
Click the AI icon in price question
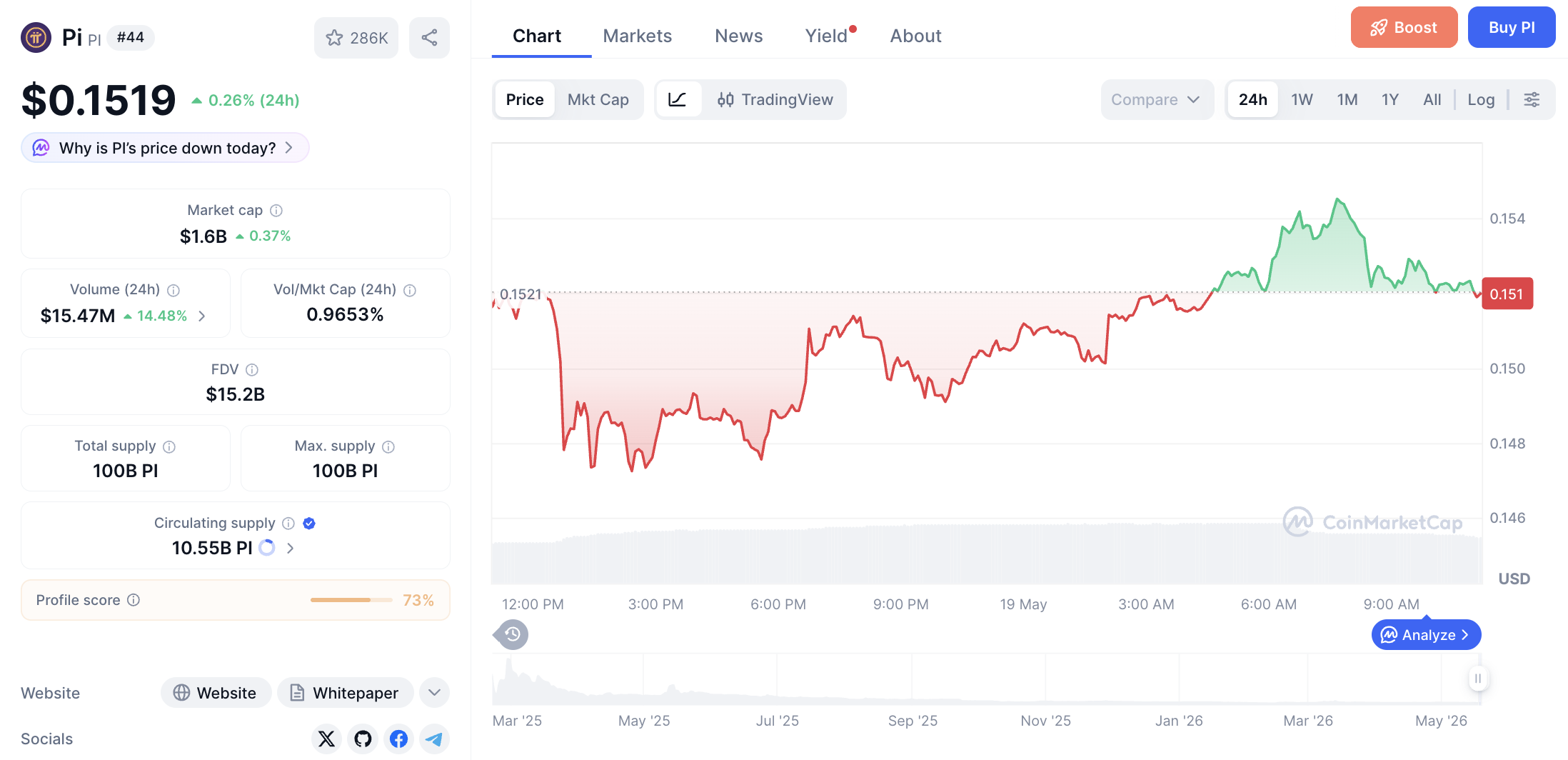41,148
